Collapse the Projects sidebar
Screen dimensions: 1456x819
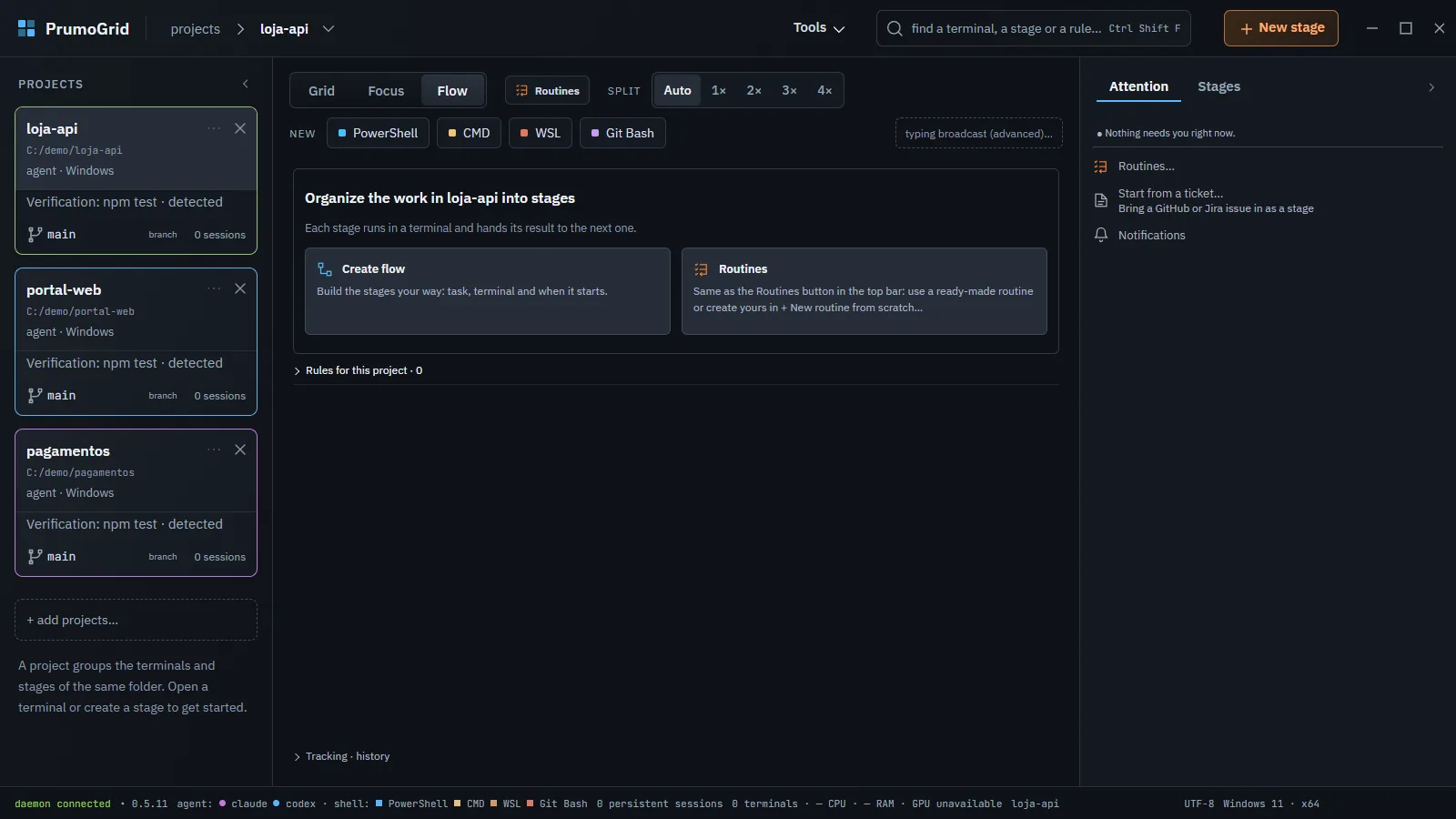(x=246, y=84)
